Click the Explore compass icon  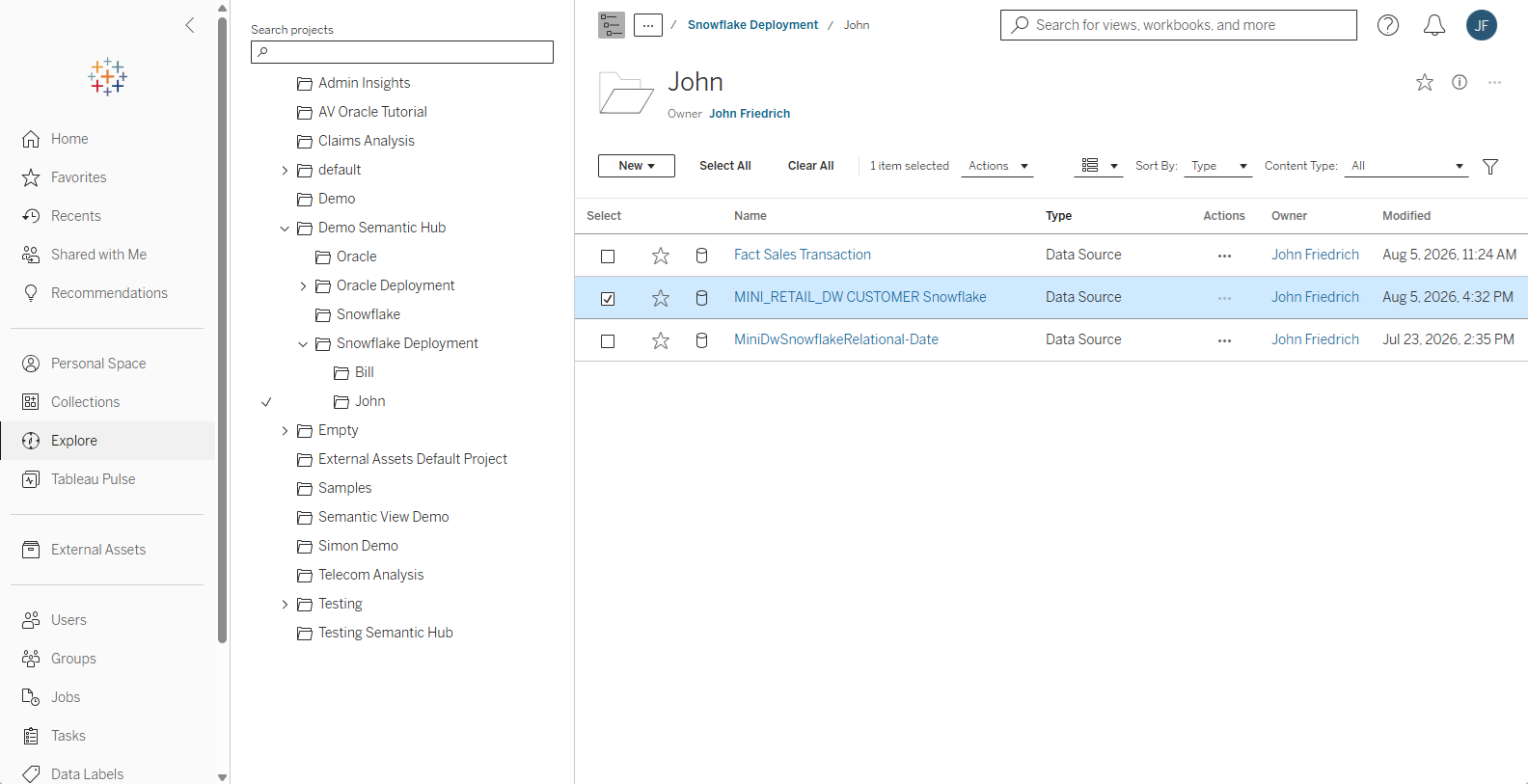pos(31,441)
